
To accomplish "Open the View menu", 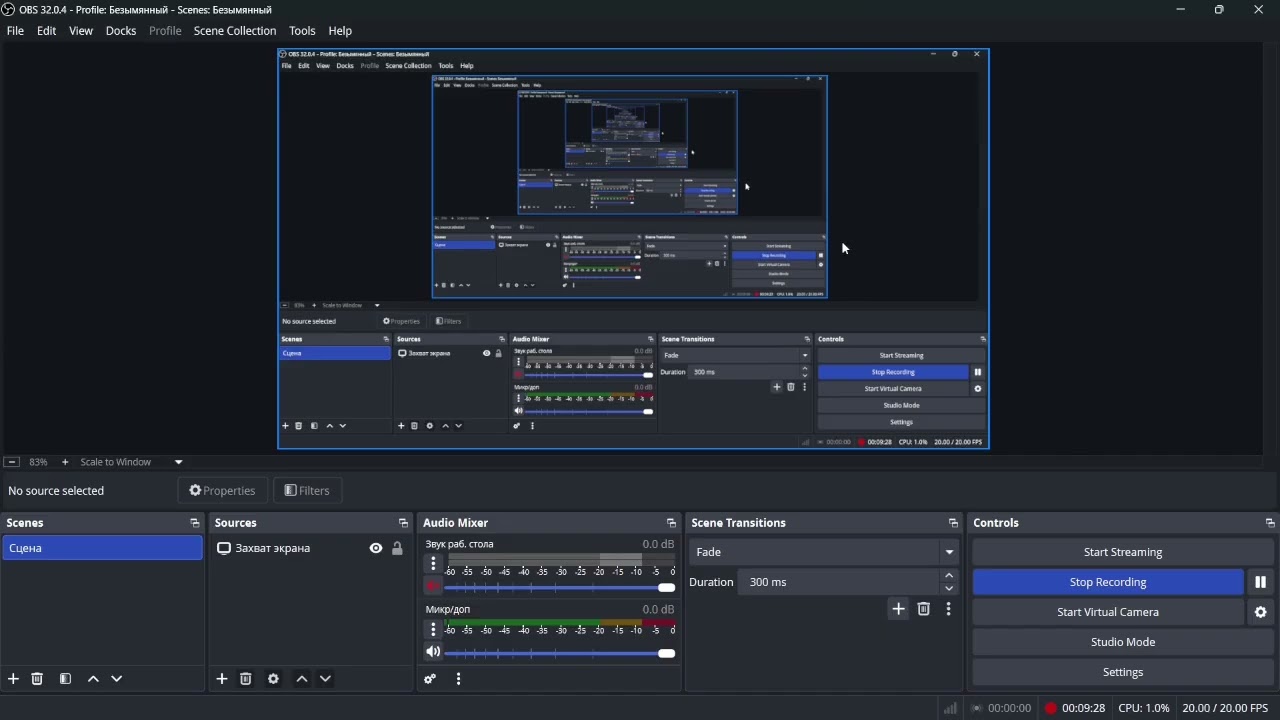I will click(81, 31).
